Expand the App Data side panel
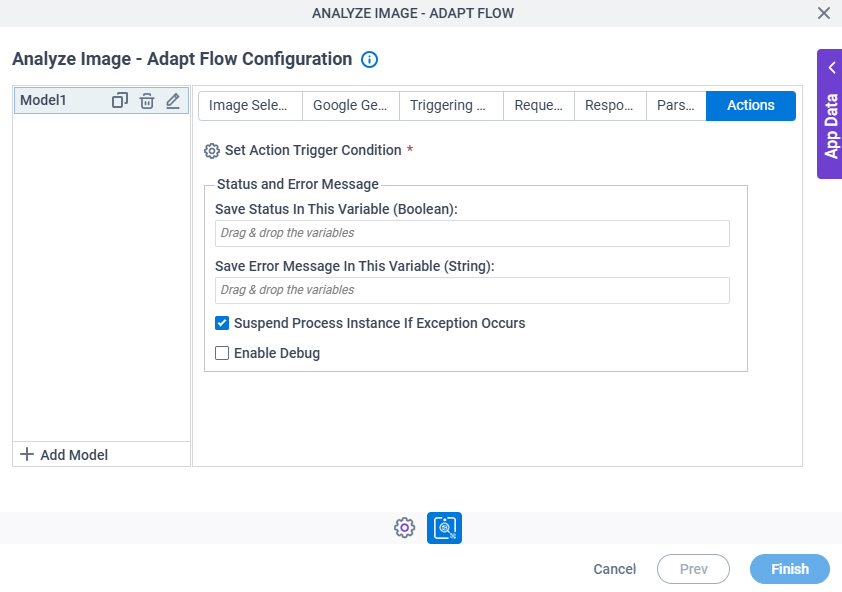The height and width of the screenshot is (592, 842). [830, 114]
